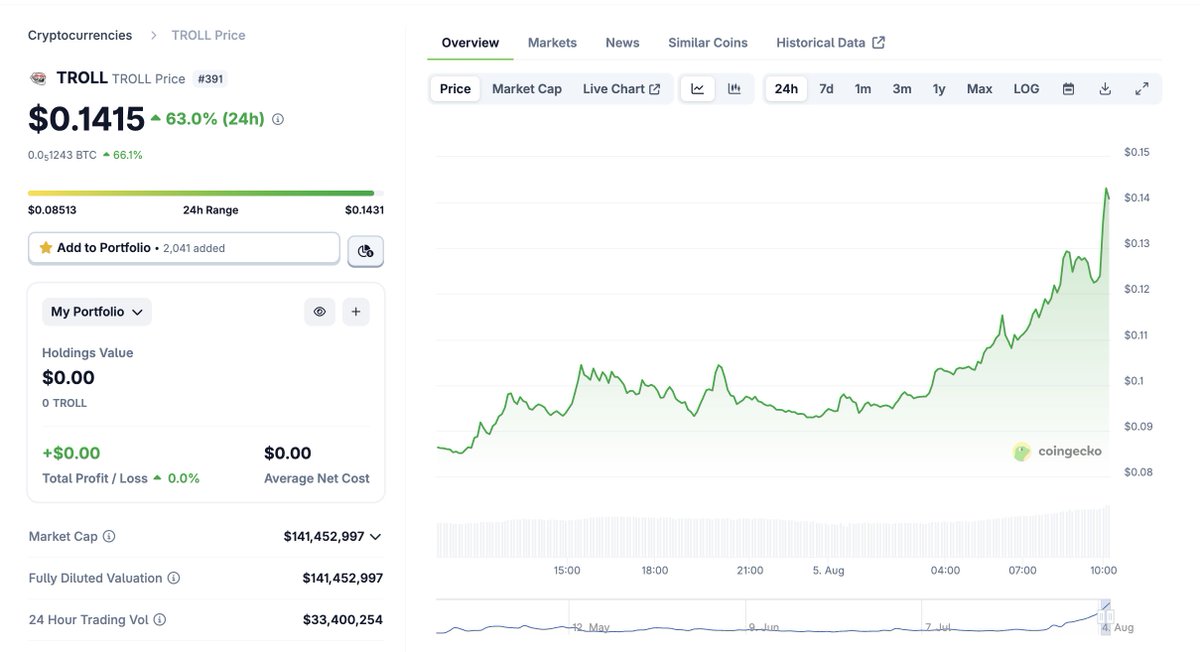Click the $0.08513 range low value
This screenshot has height=652, width=1200.
[52, 210]
